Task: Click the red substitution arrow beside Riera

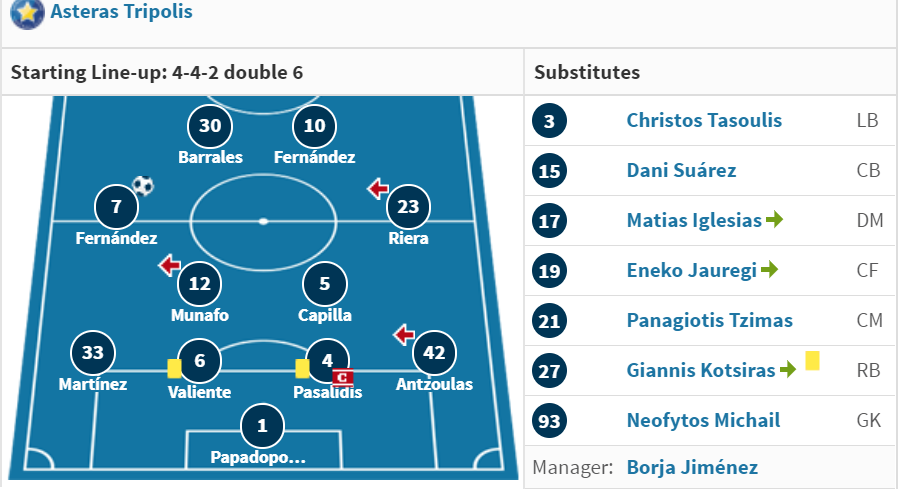Action: [x=378, y=188]
